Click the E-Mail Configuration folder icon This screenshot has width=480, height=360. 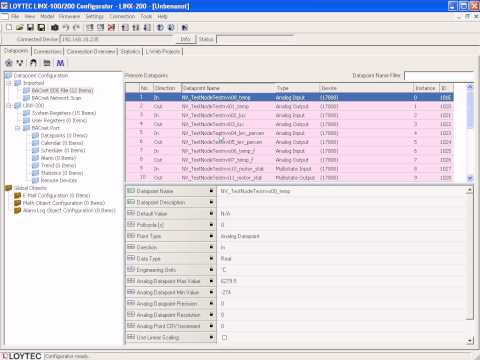point(18,195)
